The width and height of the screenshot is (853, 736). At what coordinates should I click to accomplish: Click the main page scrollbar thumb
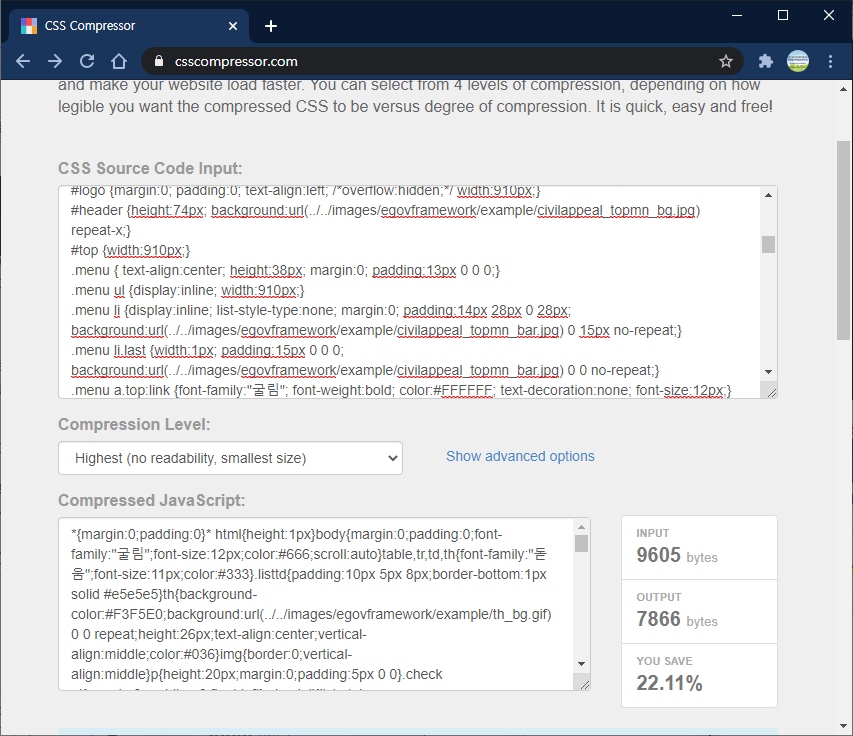pyautogui.click(x=843, y=240)
